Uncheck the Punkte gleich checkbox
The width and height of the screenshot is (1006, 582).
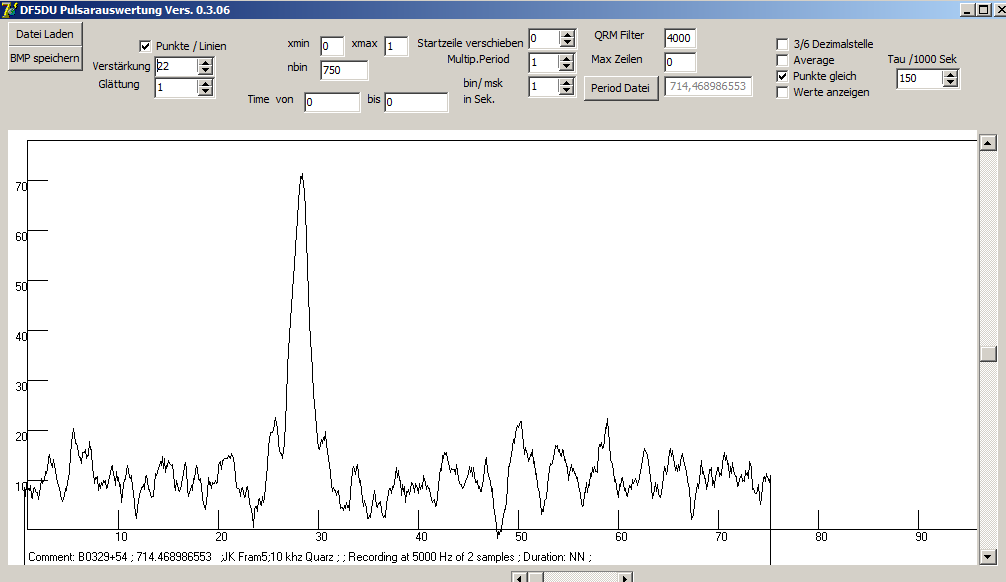coord(782,76)
